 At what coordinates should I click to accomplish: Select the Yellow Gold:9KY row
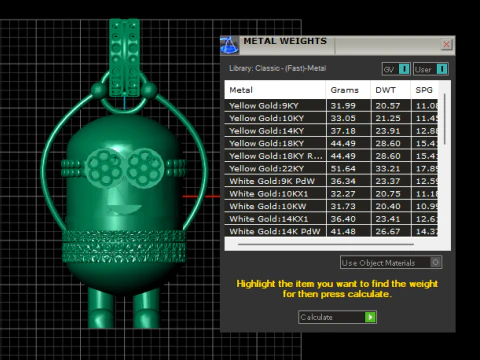click(x=331, y=106)
